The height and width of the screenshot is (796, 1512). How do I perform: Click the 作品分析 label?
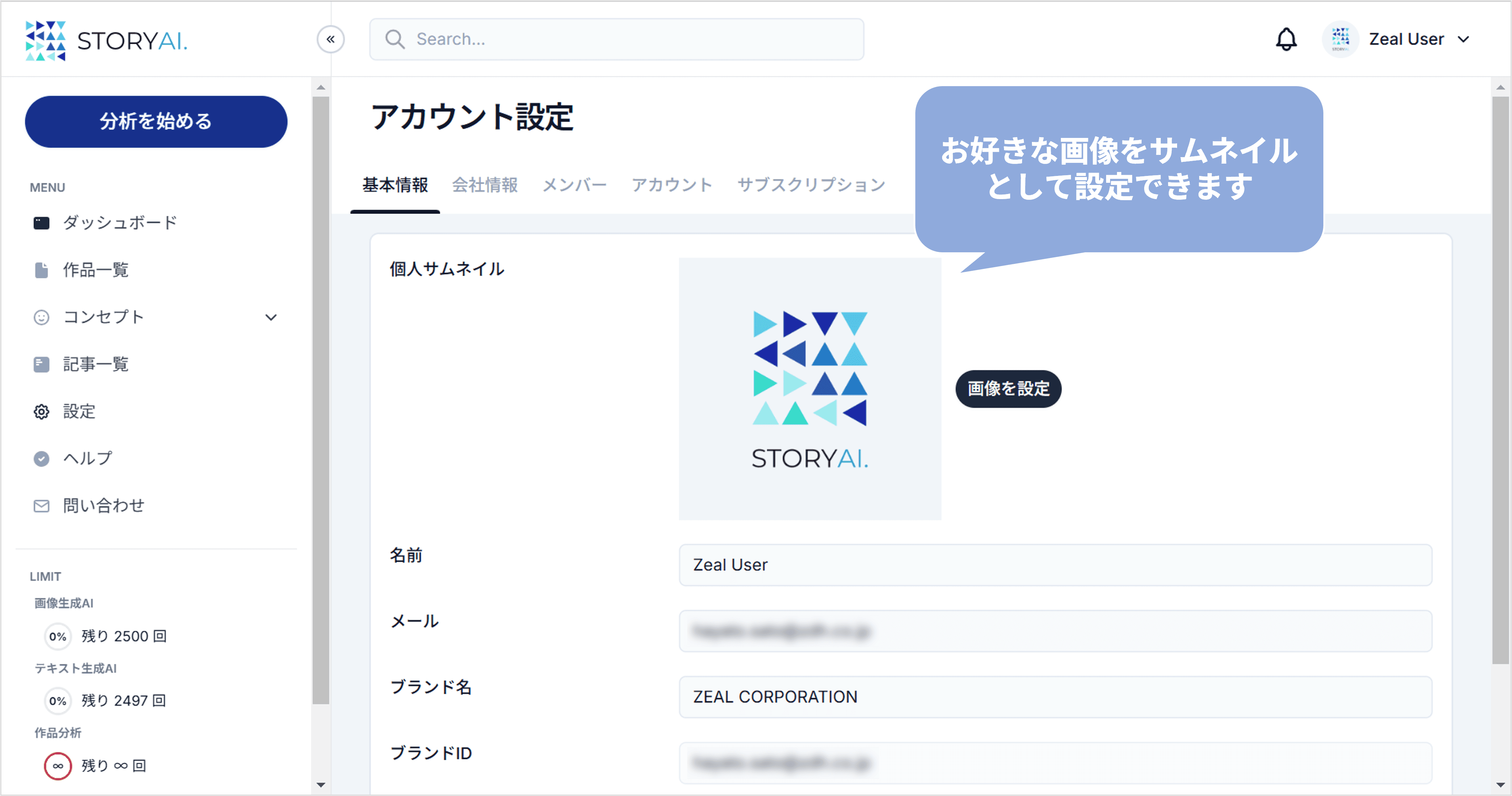click(x=58, y=733)
